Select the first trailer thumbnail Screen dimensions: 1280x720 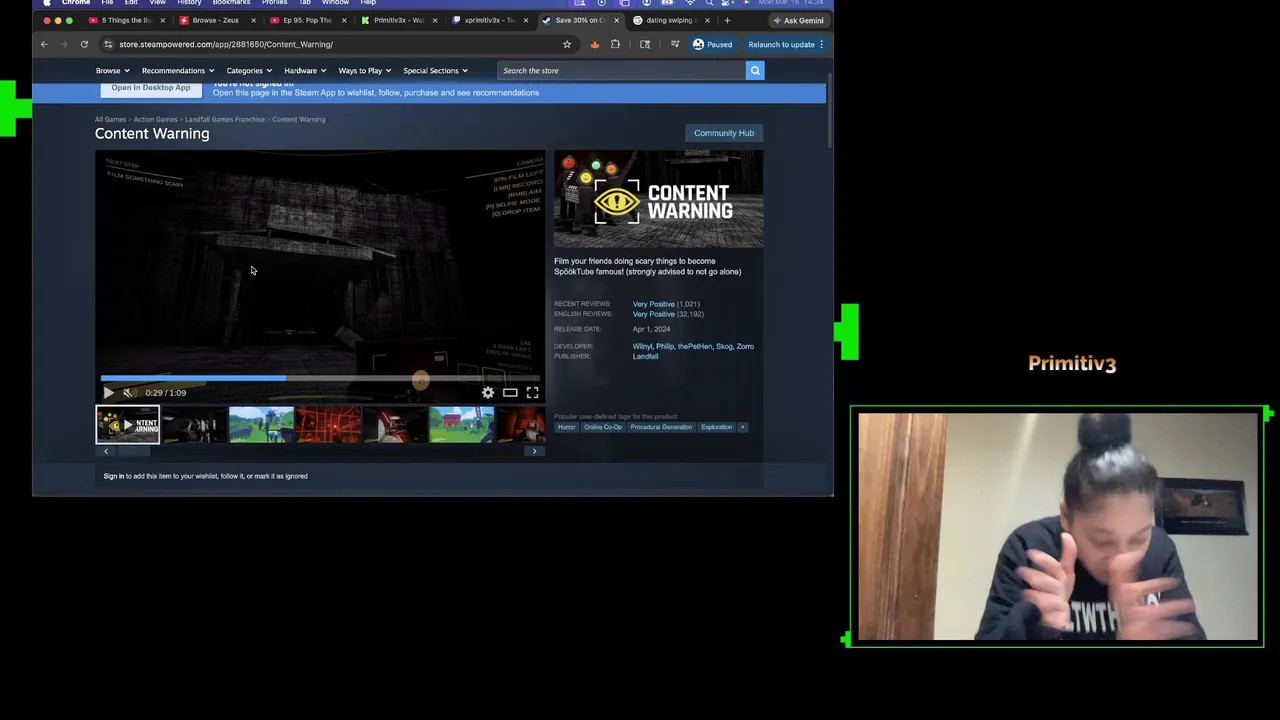click(x=127, y=424)
